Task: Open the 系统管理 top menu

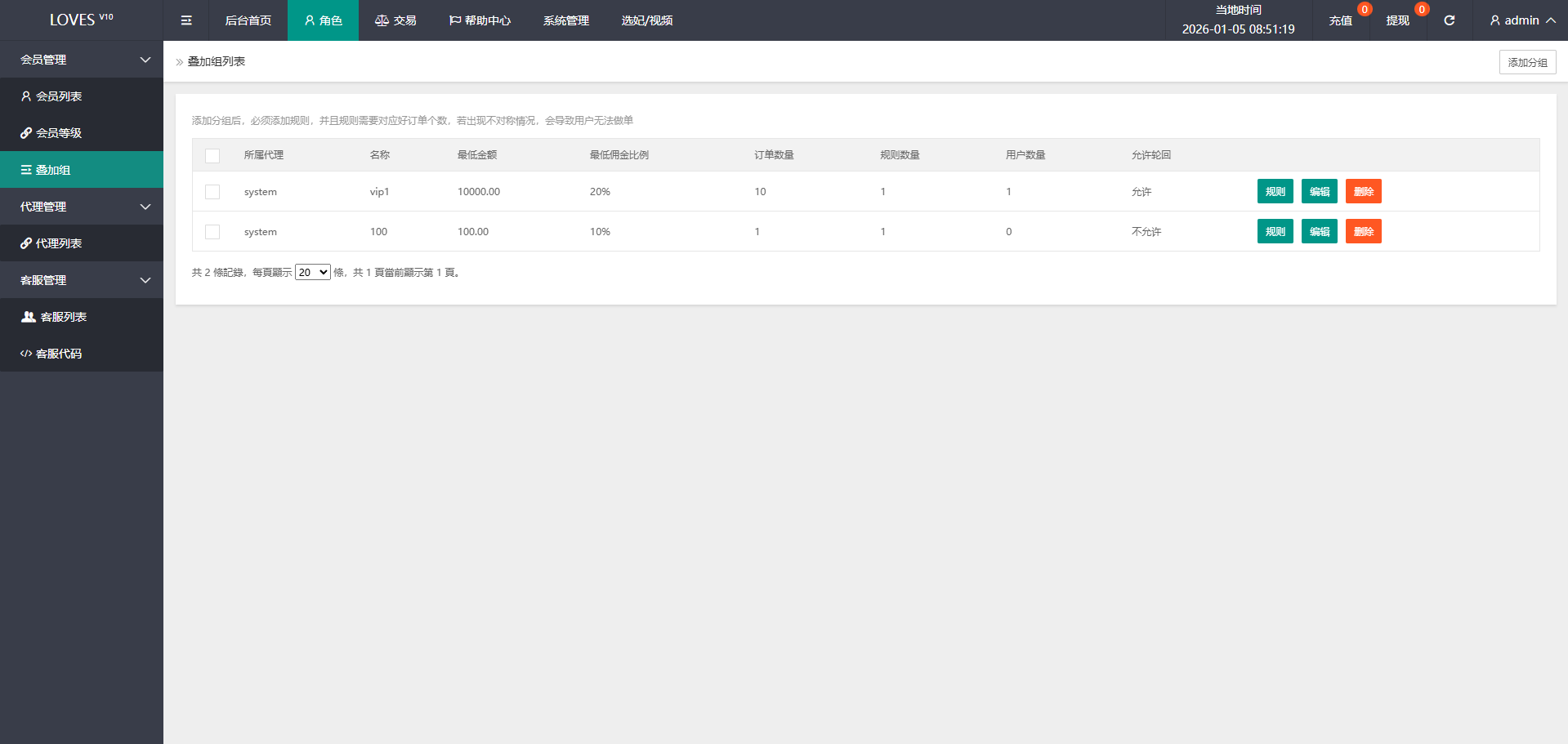Action: 565,20
